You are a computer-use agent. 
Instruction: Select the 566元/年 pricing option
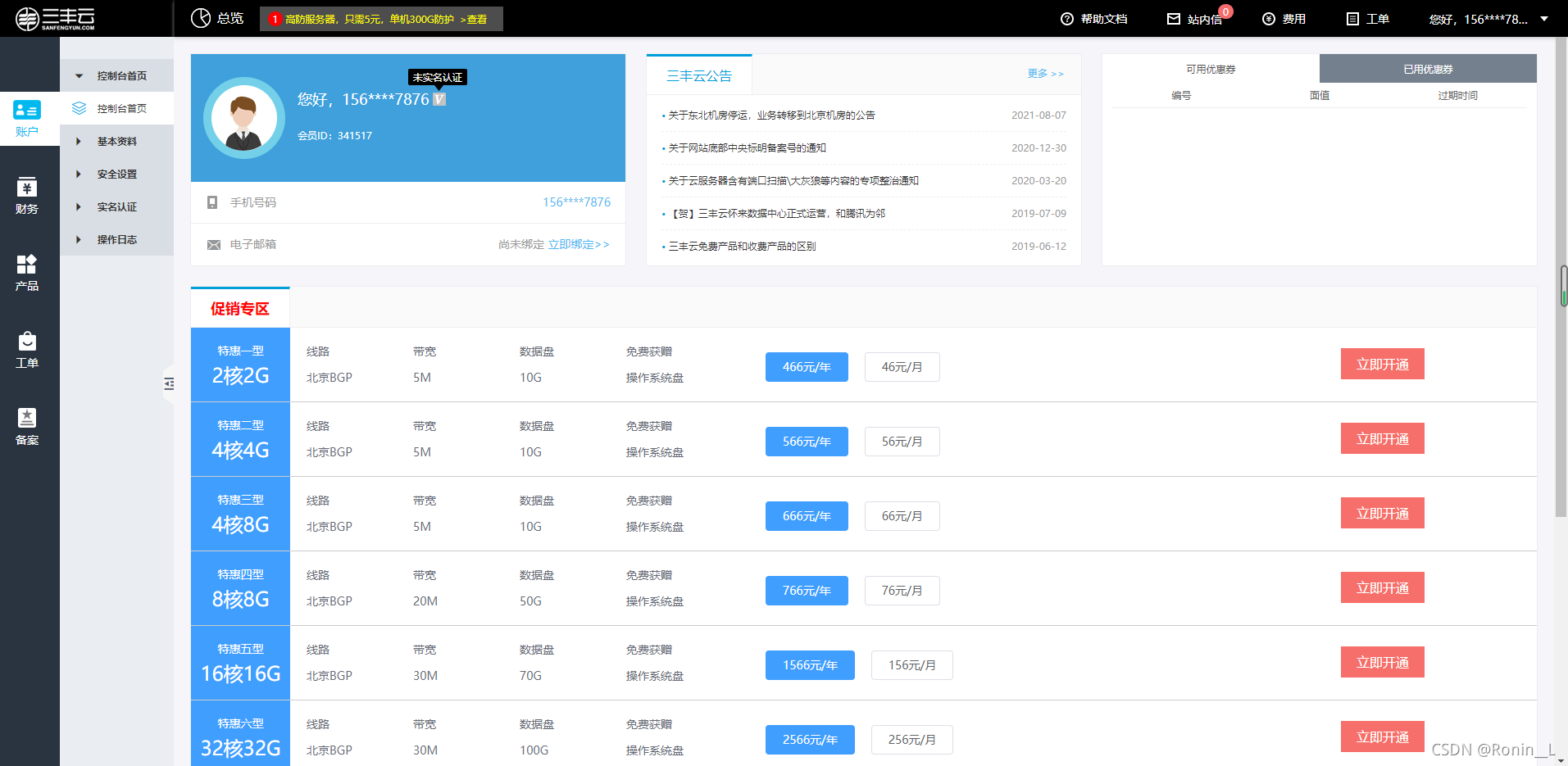click(x=807, y=442)
